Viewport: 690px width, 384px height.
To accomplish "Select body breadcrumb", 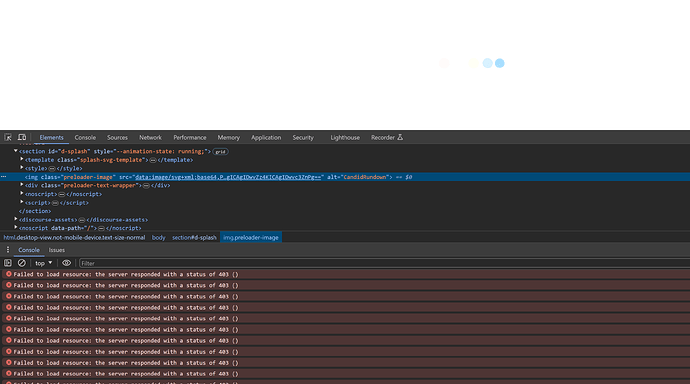I will pos(158,238).
